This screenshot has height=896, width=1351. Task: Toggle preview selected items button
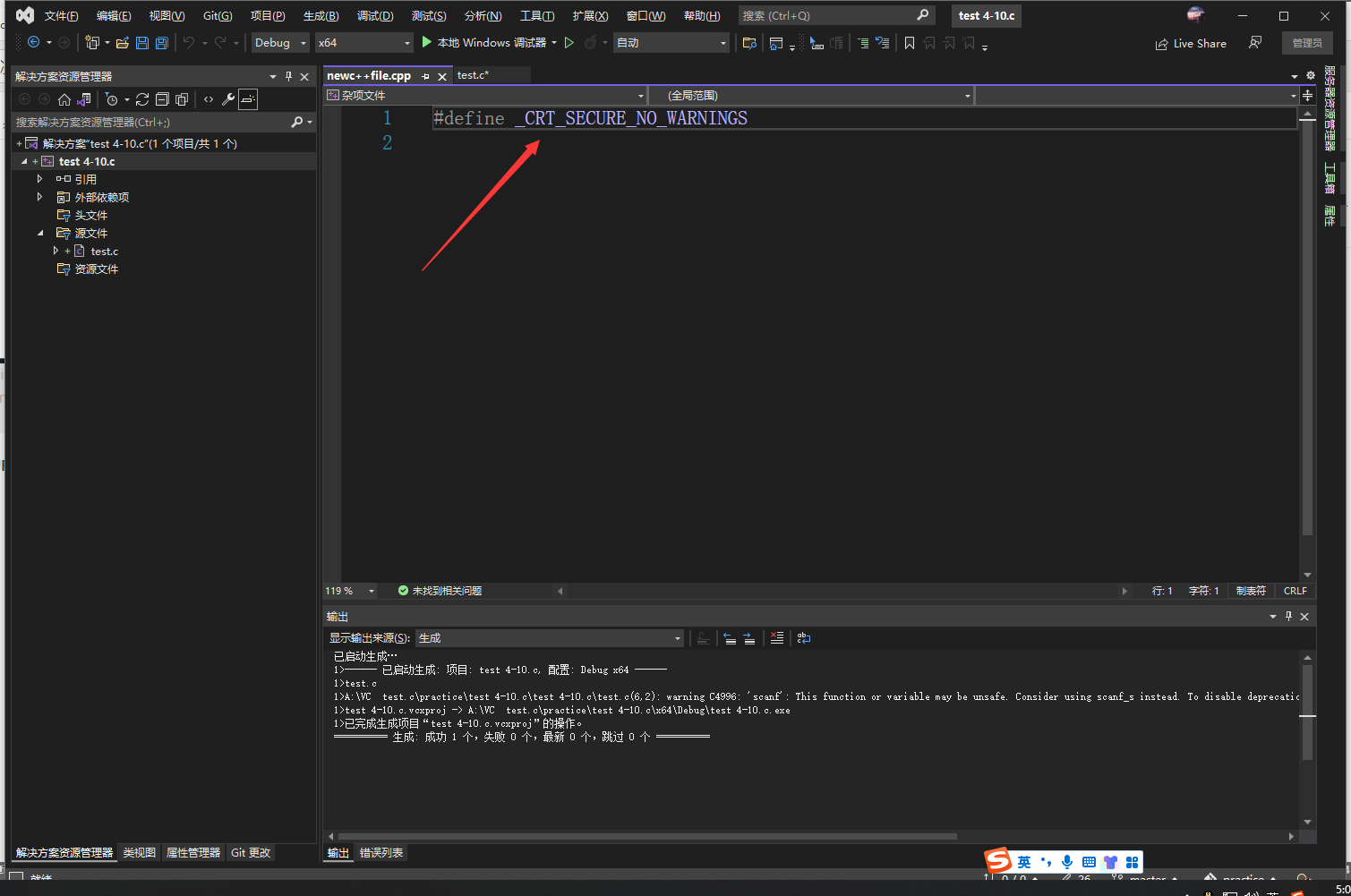(x=248, y=99)
